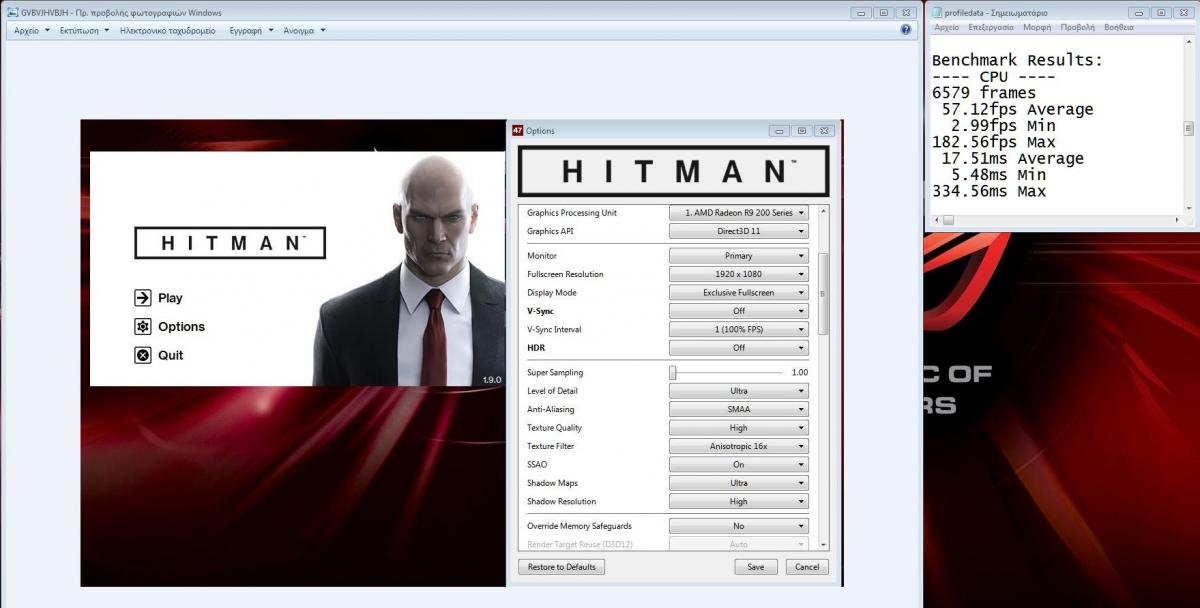Viewport: 1200px width, 608px height.
Task: Click the Options list scroll up arrow
Action: pyautogui.click(x=823, y=210)
